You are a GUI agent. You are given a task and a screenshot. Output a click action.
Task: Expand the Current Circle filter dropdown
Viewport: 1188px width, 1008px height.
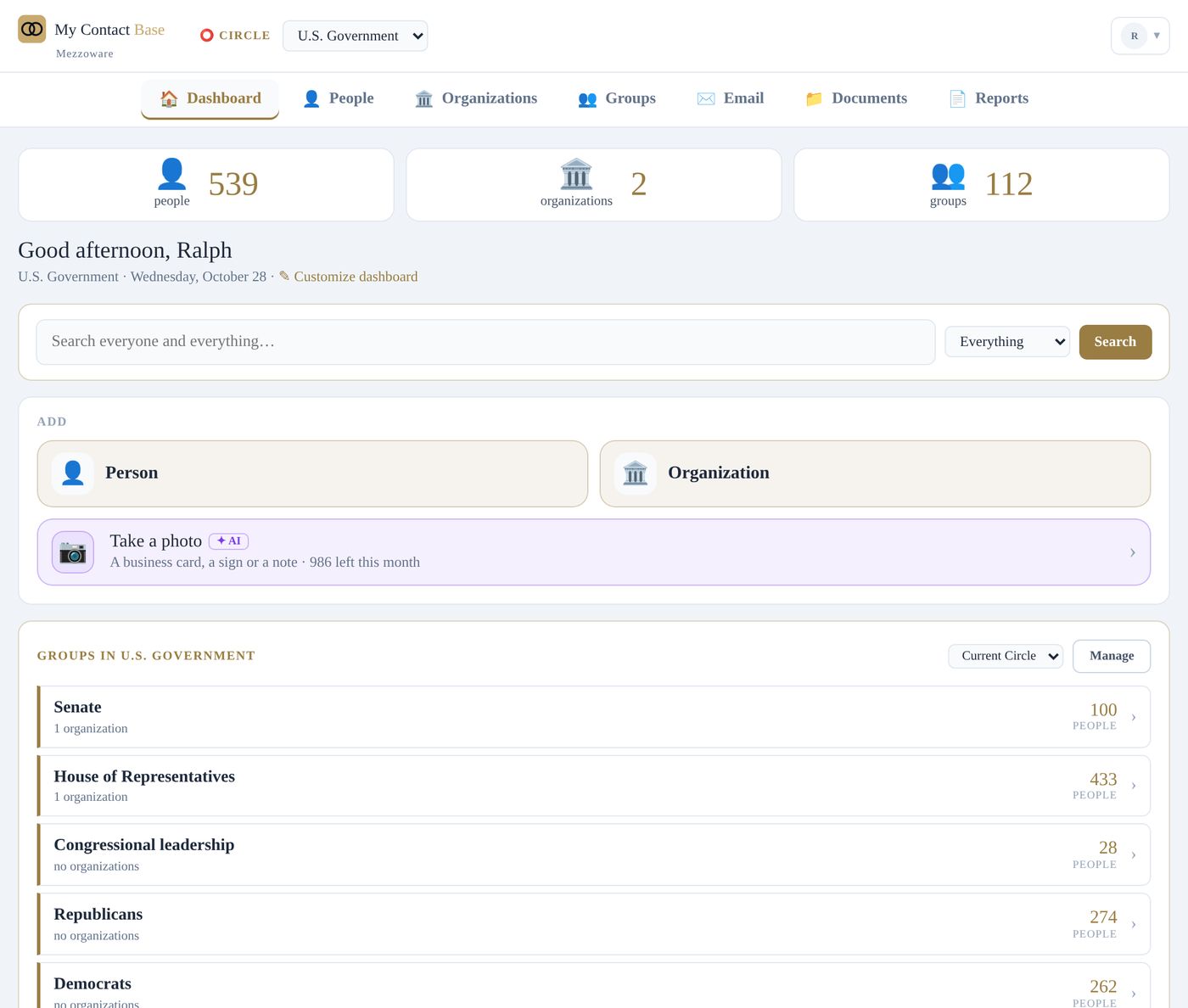pyautogui.click(x=1006, y=656)
